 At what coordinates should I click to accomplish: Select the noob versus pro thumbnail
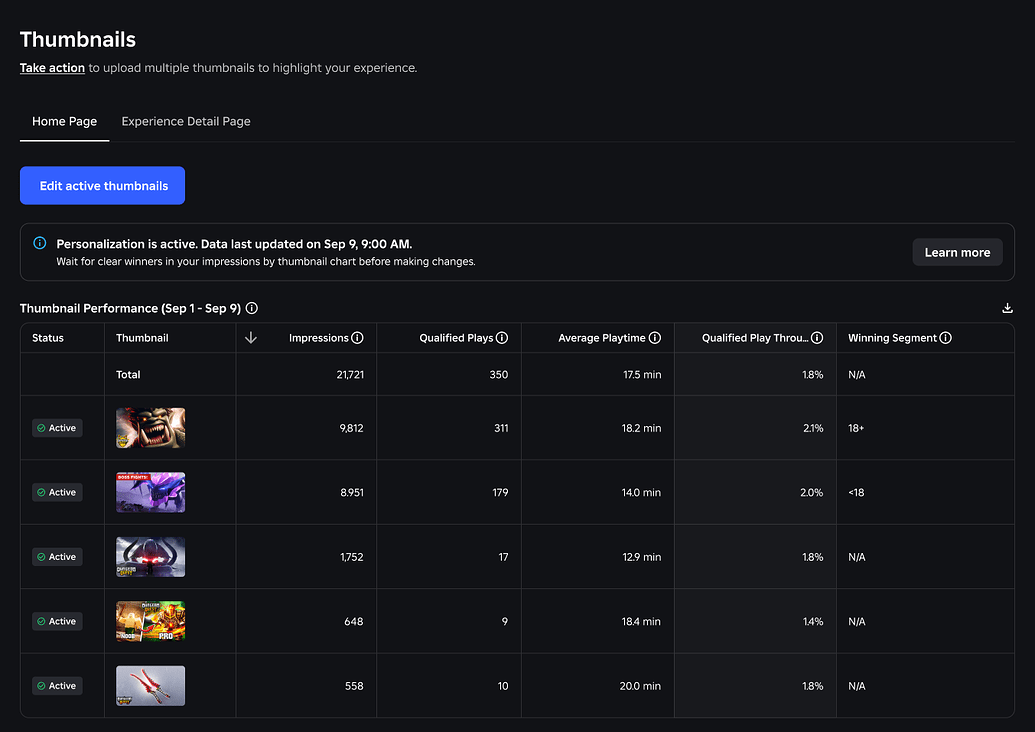point(150,621)
